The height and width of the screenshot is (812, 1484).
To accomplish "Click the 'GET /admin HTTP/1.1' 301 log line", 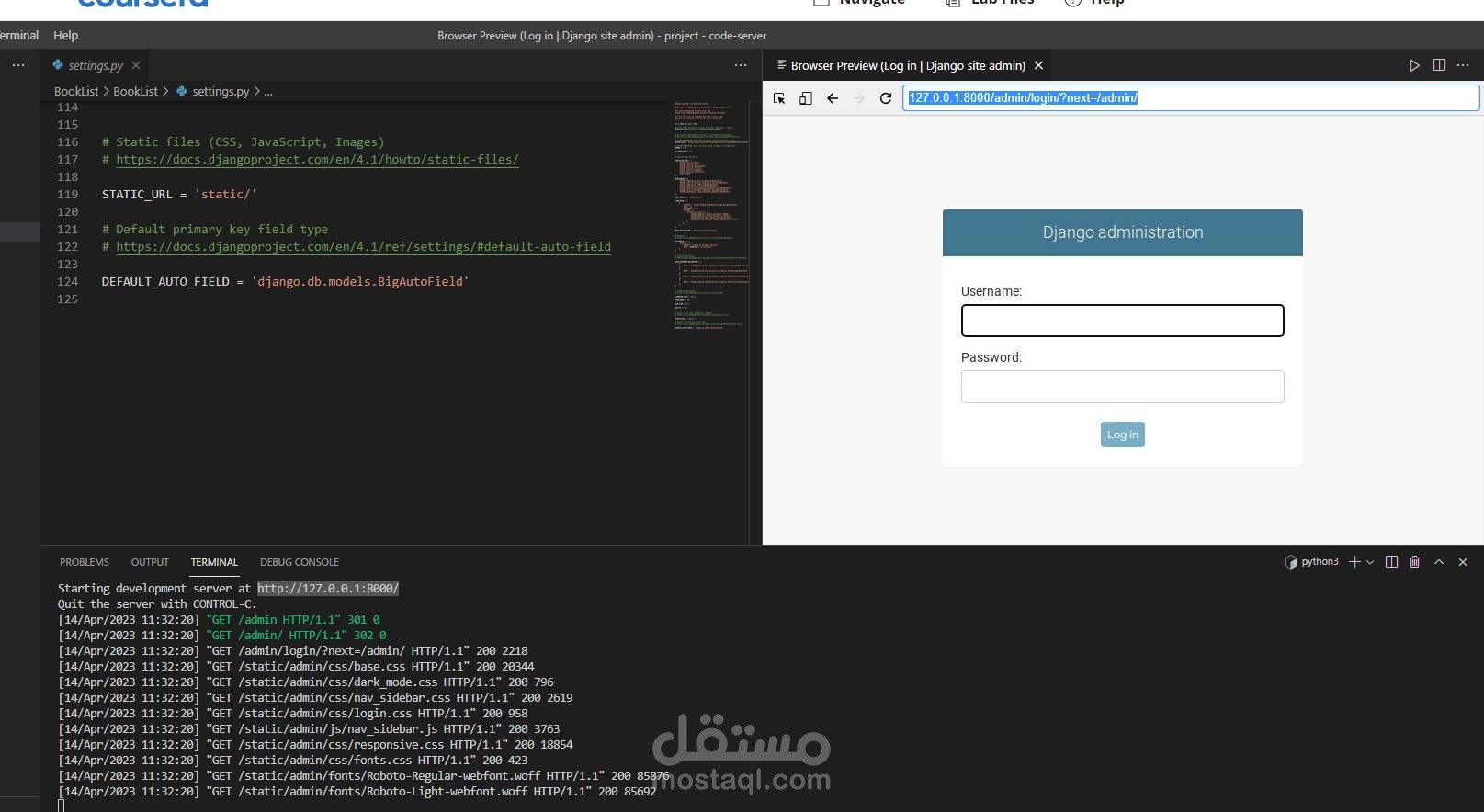I will click(x=219, y=620).
